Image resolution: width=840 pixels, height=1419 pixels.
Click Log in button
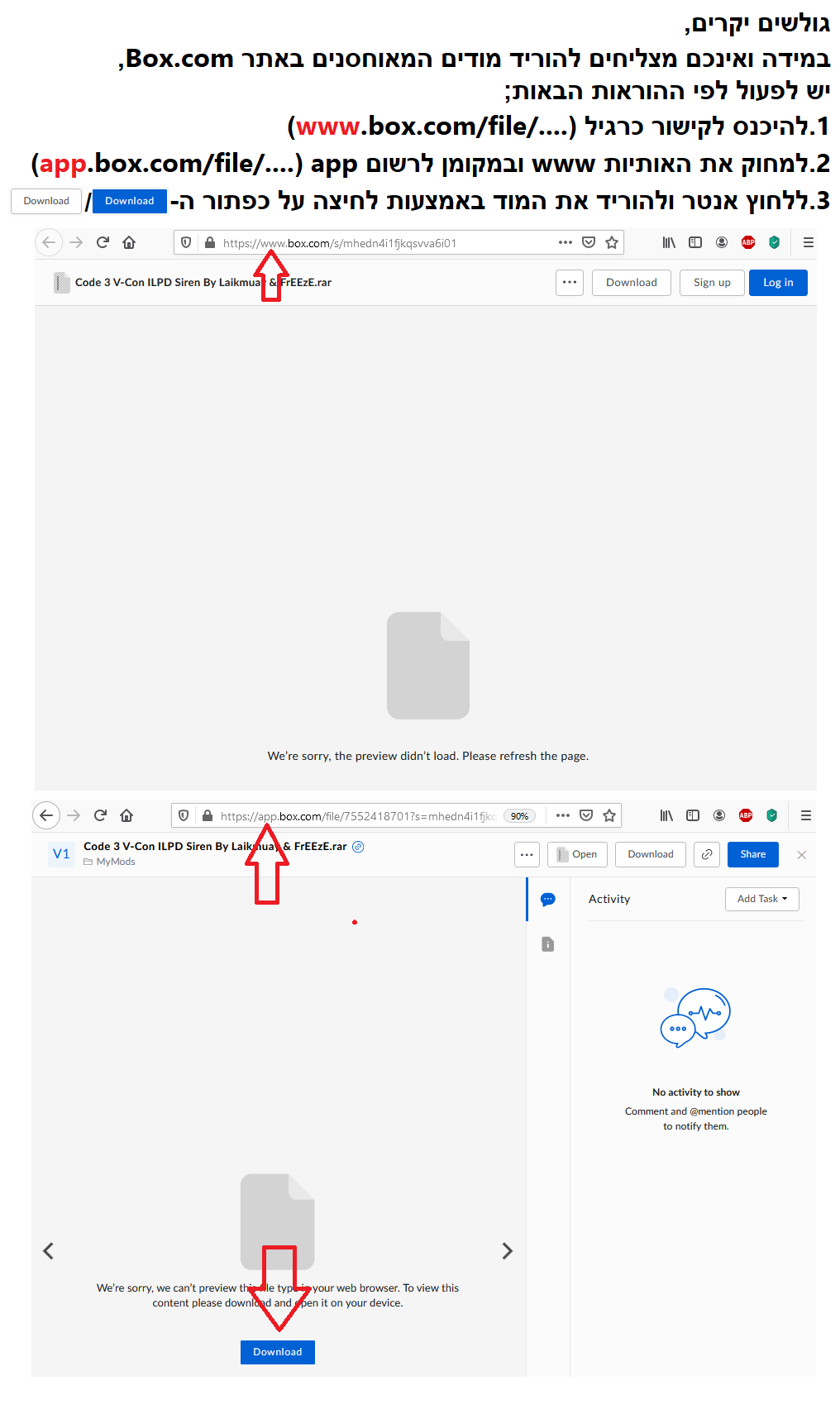(x=778, y=283)
